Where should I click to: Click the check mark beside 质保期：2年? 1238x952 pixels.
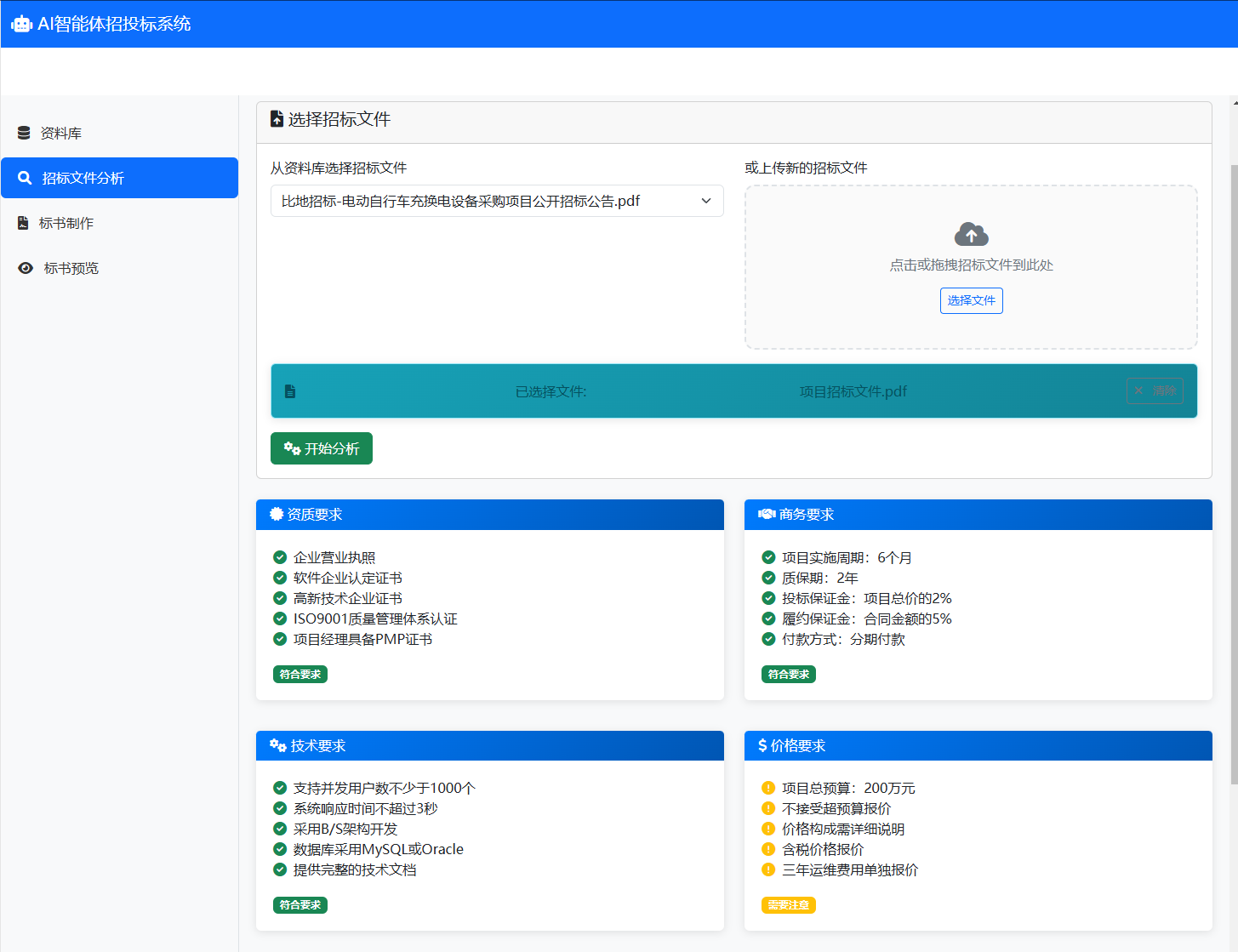pyautogui.click(x=768, y=578)
